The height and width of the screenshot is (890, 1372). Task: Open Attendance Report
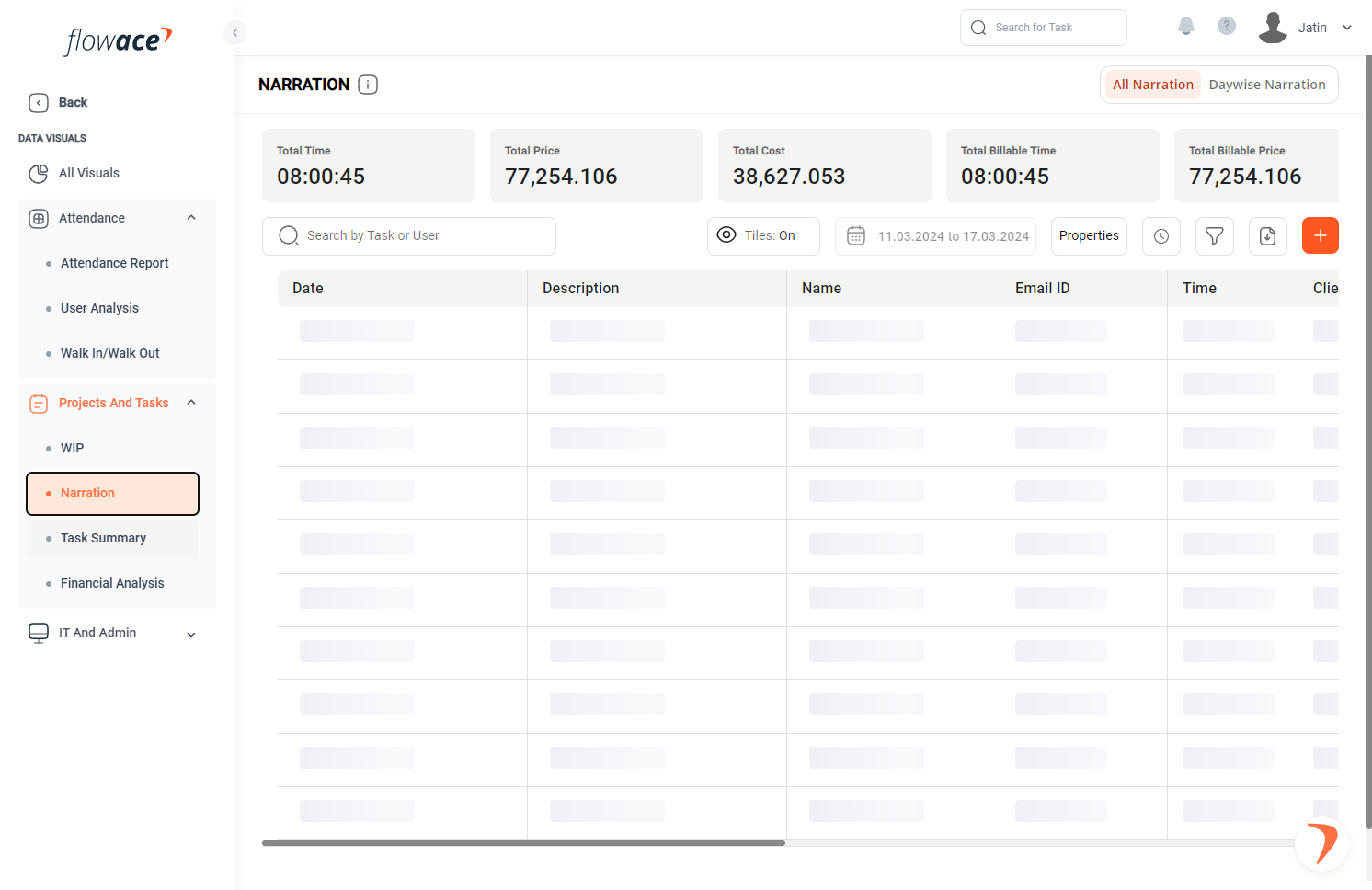click(x=115, y=263)
